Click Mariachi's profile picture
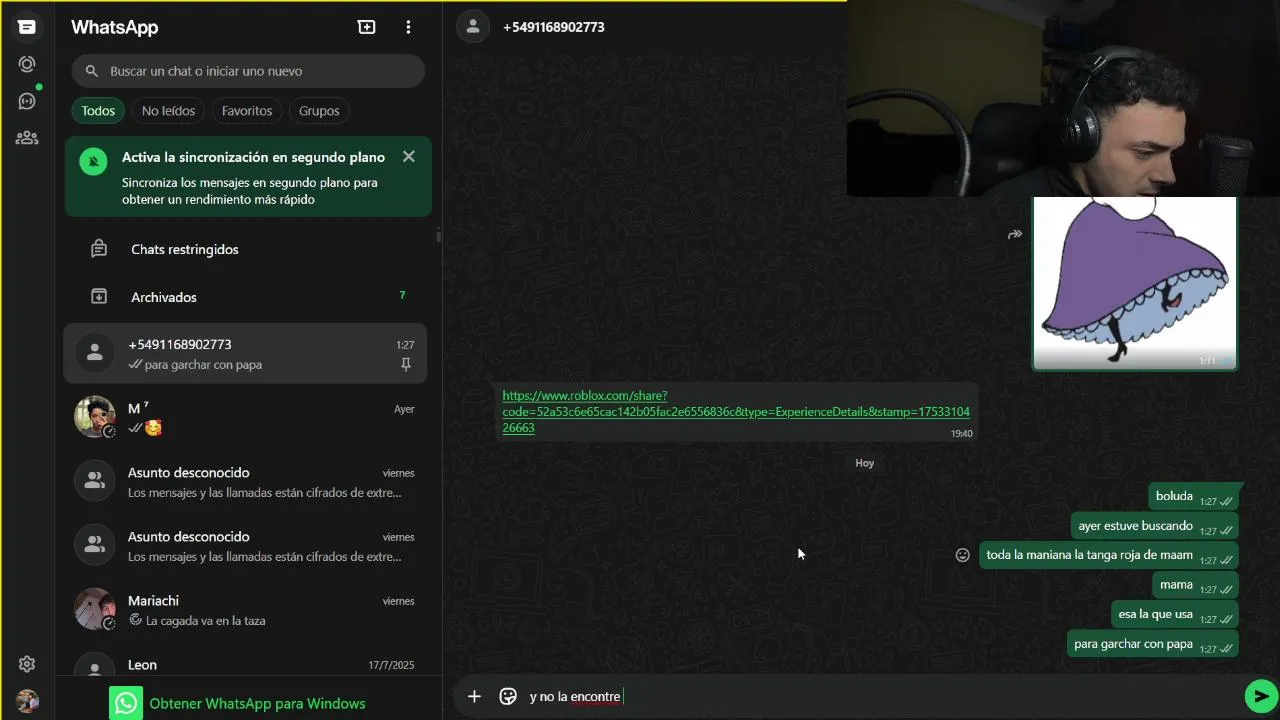1280x720 pixels. (95, 609)
